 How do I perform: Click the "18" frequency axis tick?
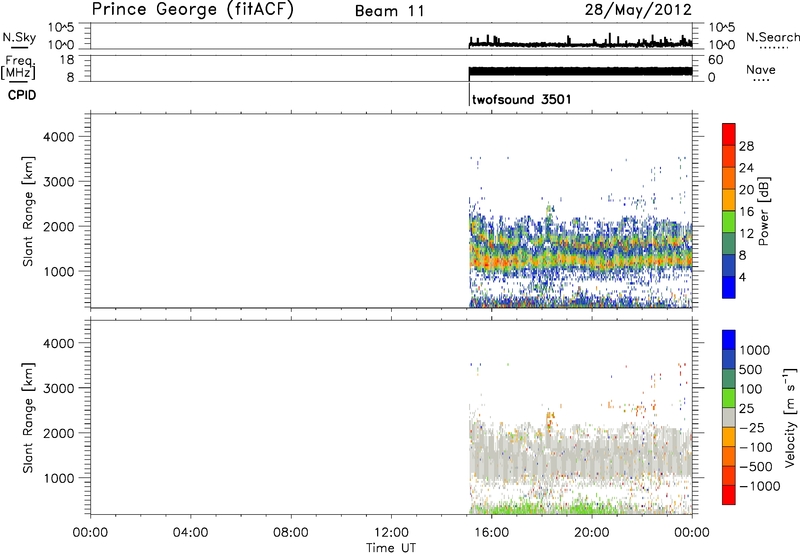(x=67, y=60)
